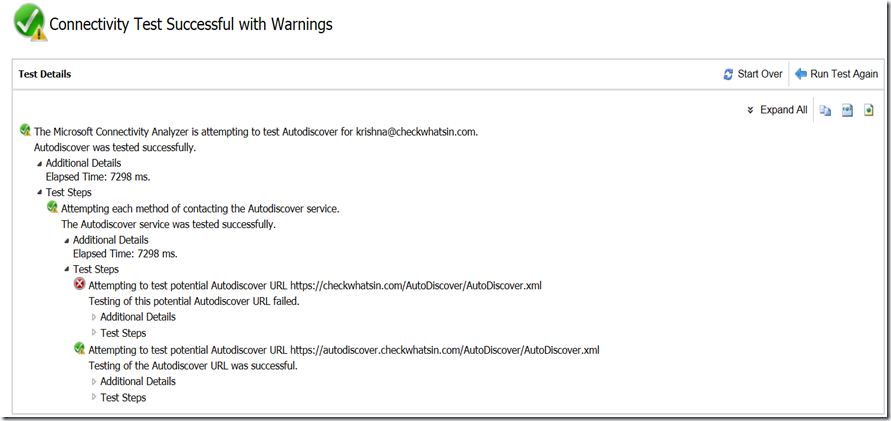891x421 pixels.
Task: Click 'Attempting each method of contacting the Autodiscover service.'
Action: (x=200, y=209)
